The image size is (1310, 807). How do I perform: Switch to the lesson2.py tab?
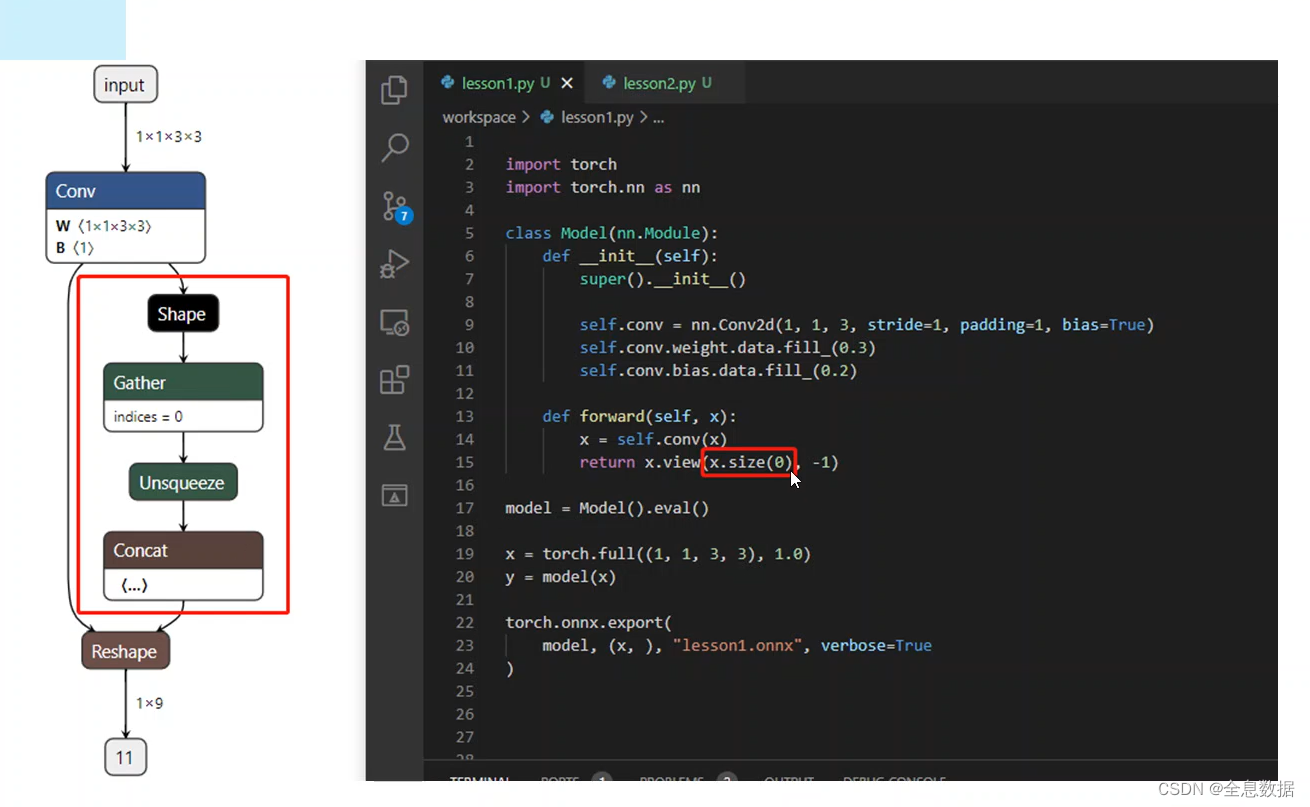(x=657, y=83)
